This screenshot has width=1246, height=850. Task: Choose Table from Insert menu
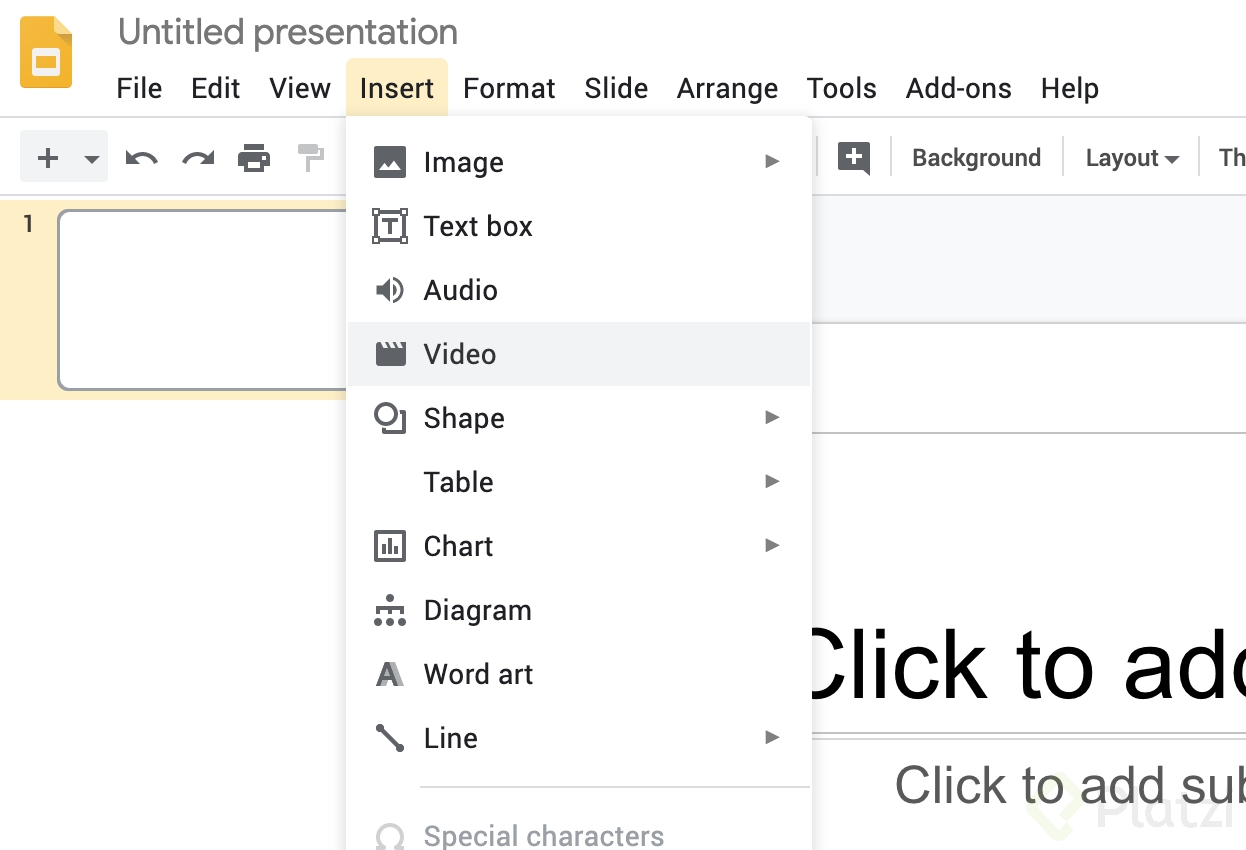click(578, 482)
